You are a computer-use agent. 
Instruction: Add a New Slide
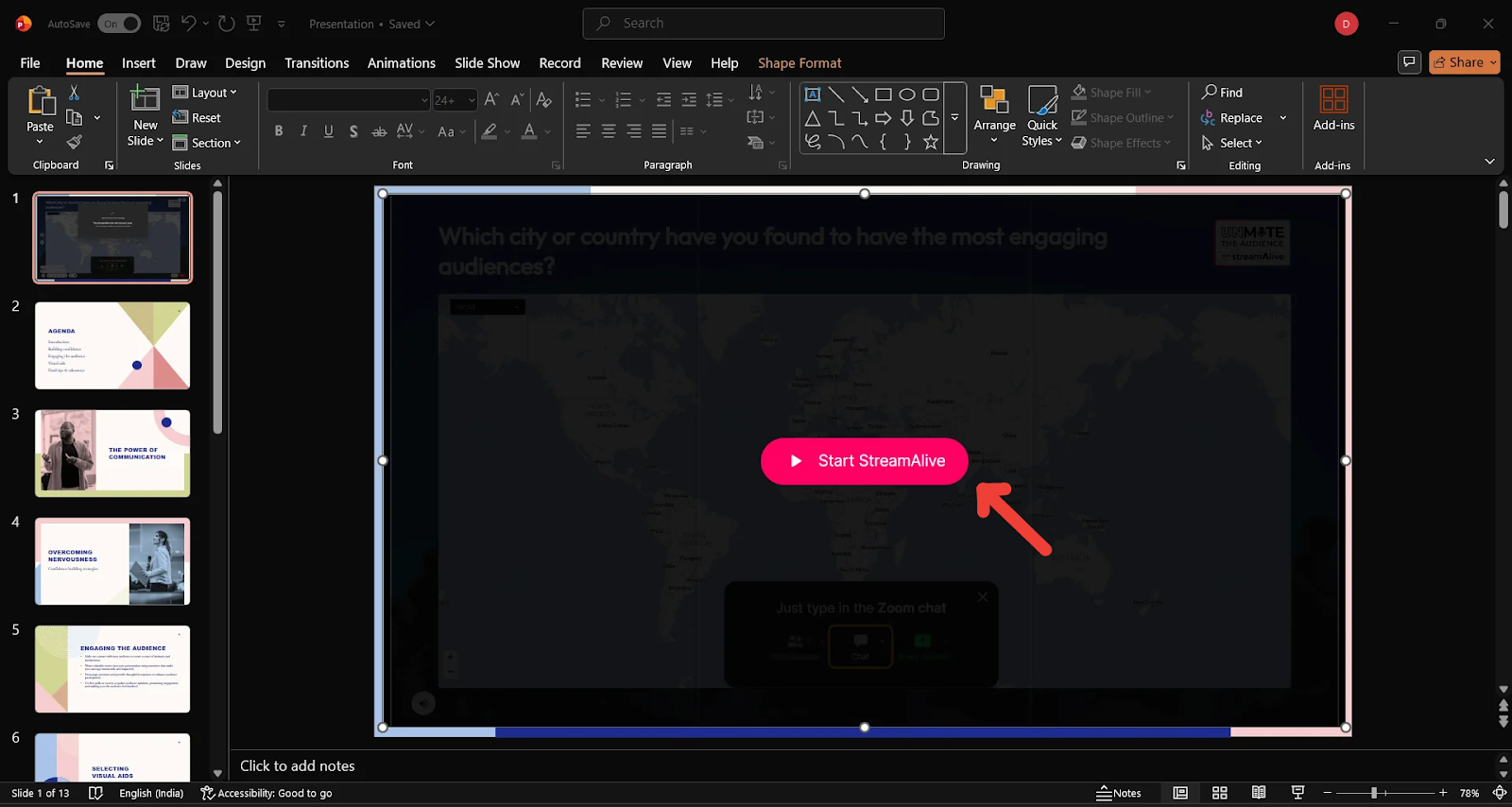pos(145,115)
